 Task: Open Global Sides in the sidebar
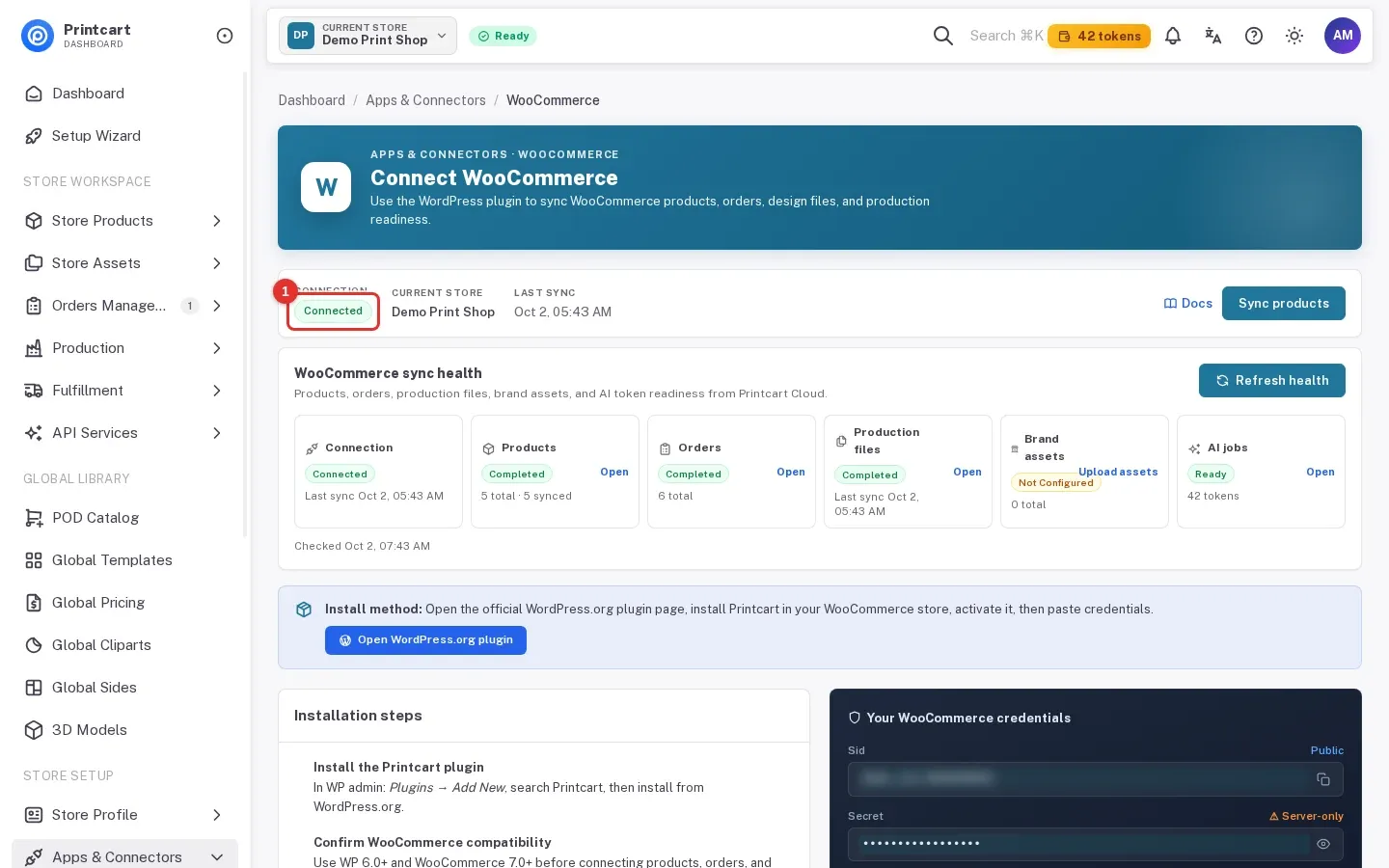pos(124,688)
